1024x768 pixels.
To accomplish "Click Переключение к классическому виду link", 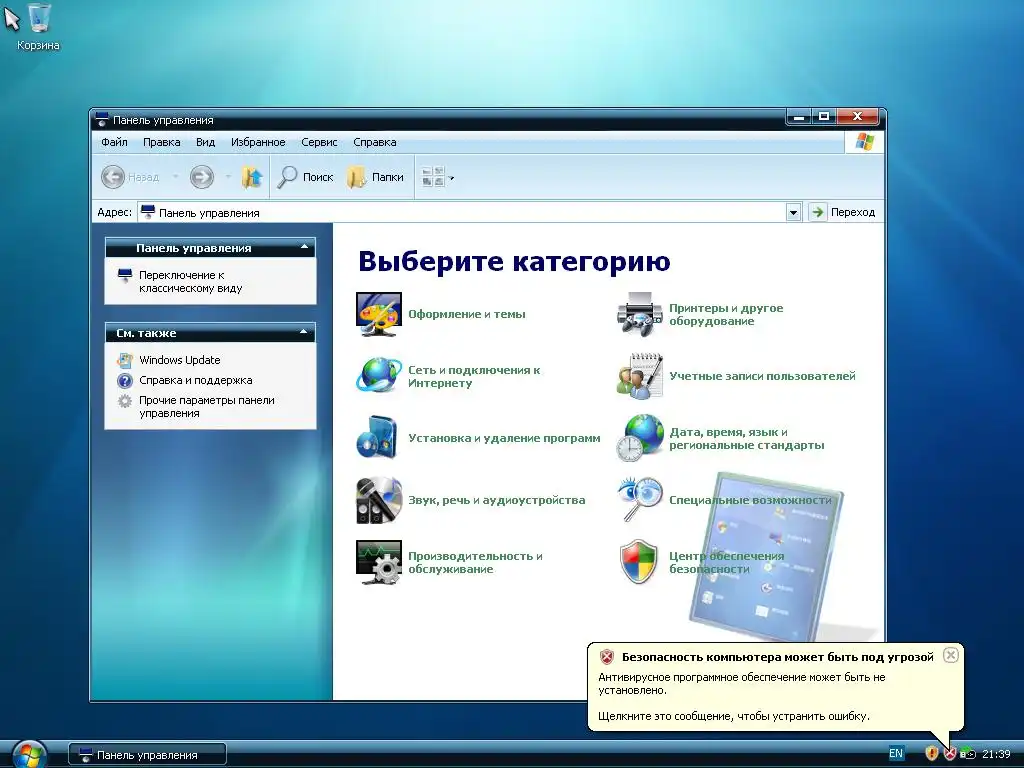I will [190, 281].
